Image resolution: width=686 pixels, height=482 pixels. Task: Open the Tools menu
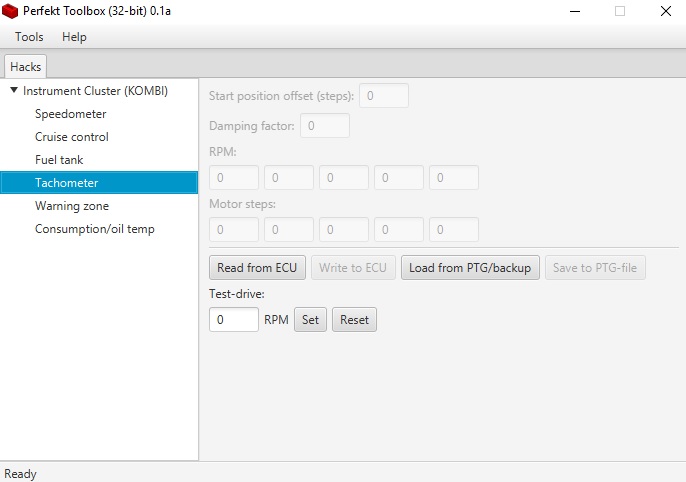29,37
